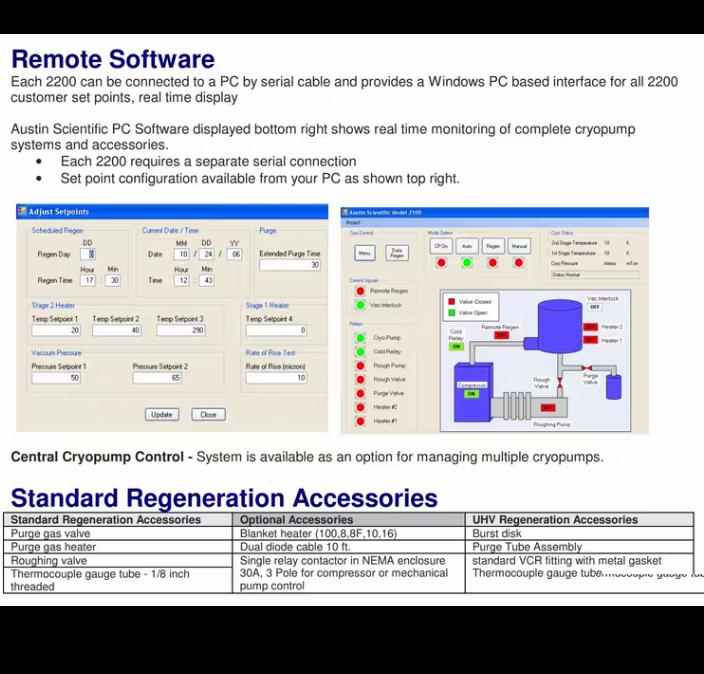Click the Regen Time Hour field
The image size is (704, 674).
click(x=88, y=280)
